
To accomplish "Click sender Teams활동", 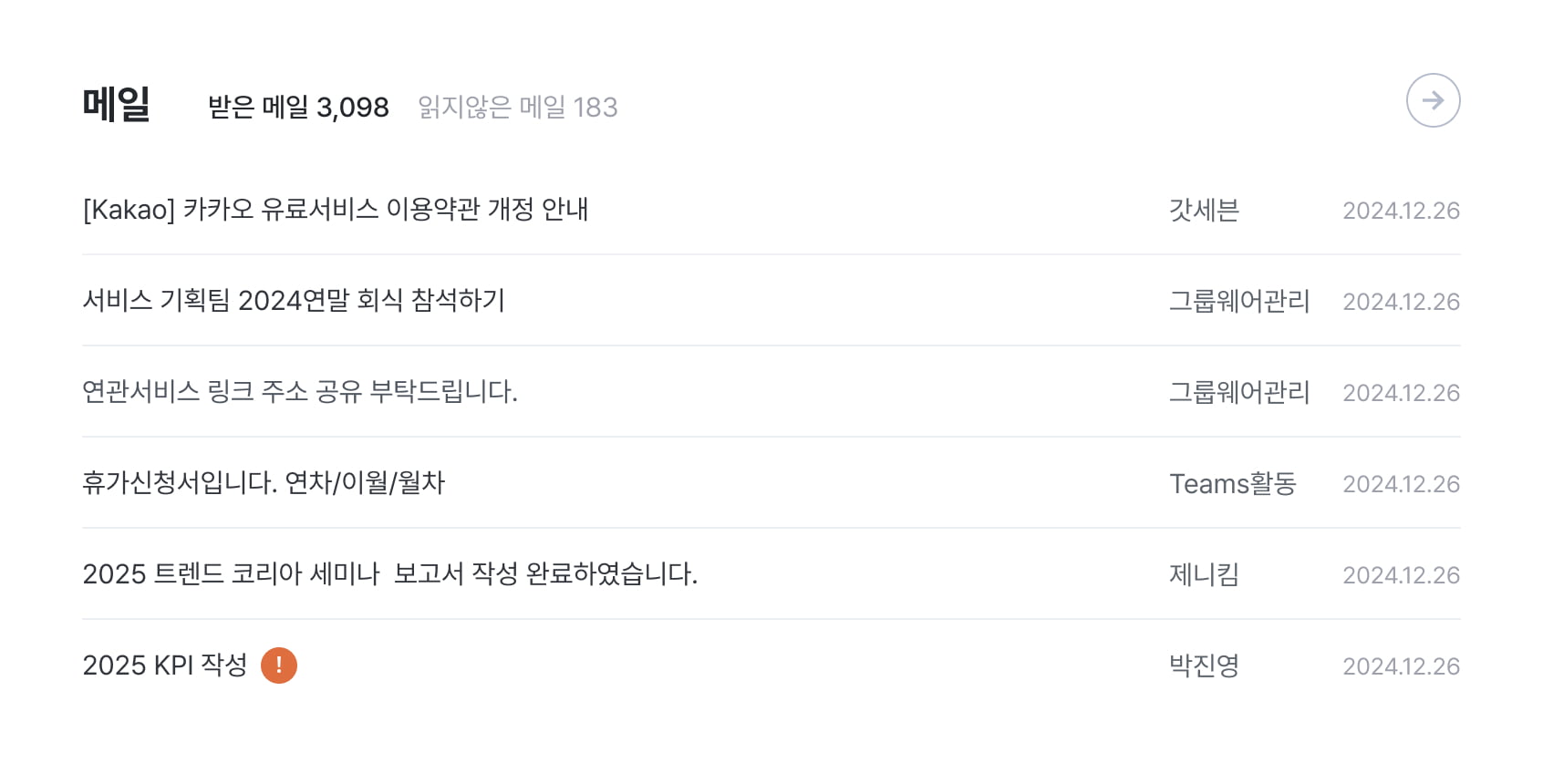I will coord(1233,484).
